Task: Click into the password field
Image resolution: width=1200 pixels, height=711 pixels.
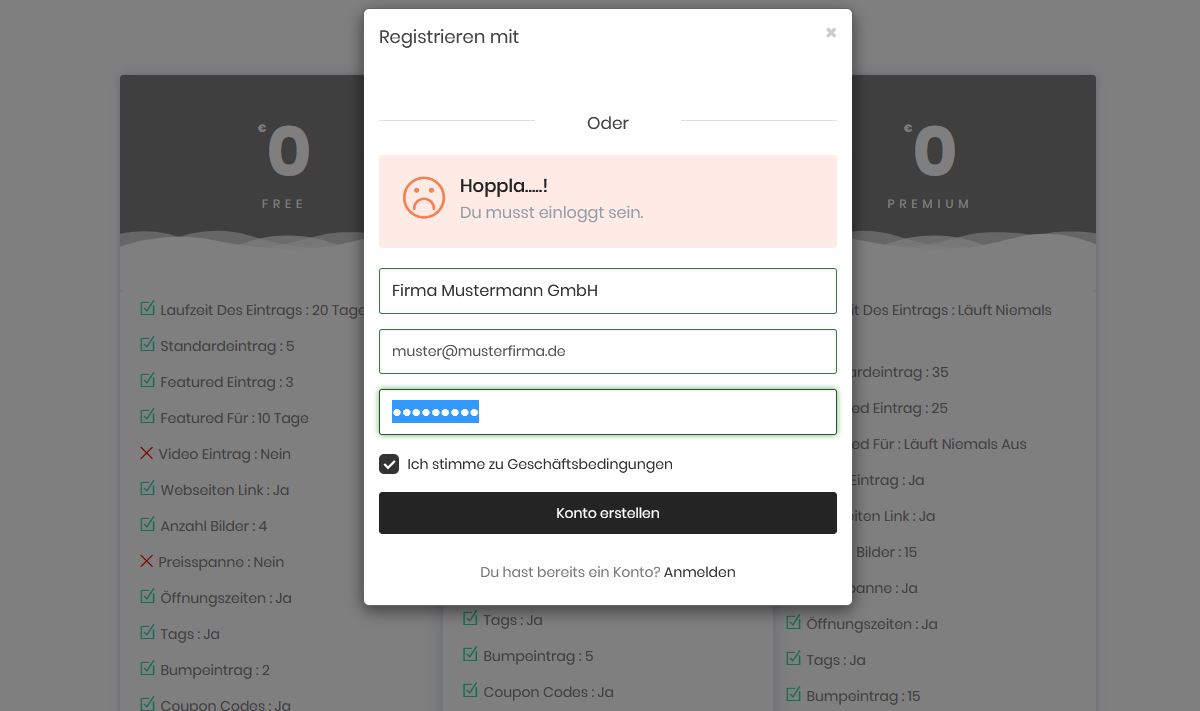Action: (x=608, y=412)
